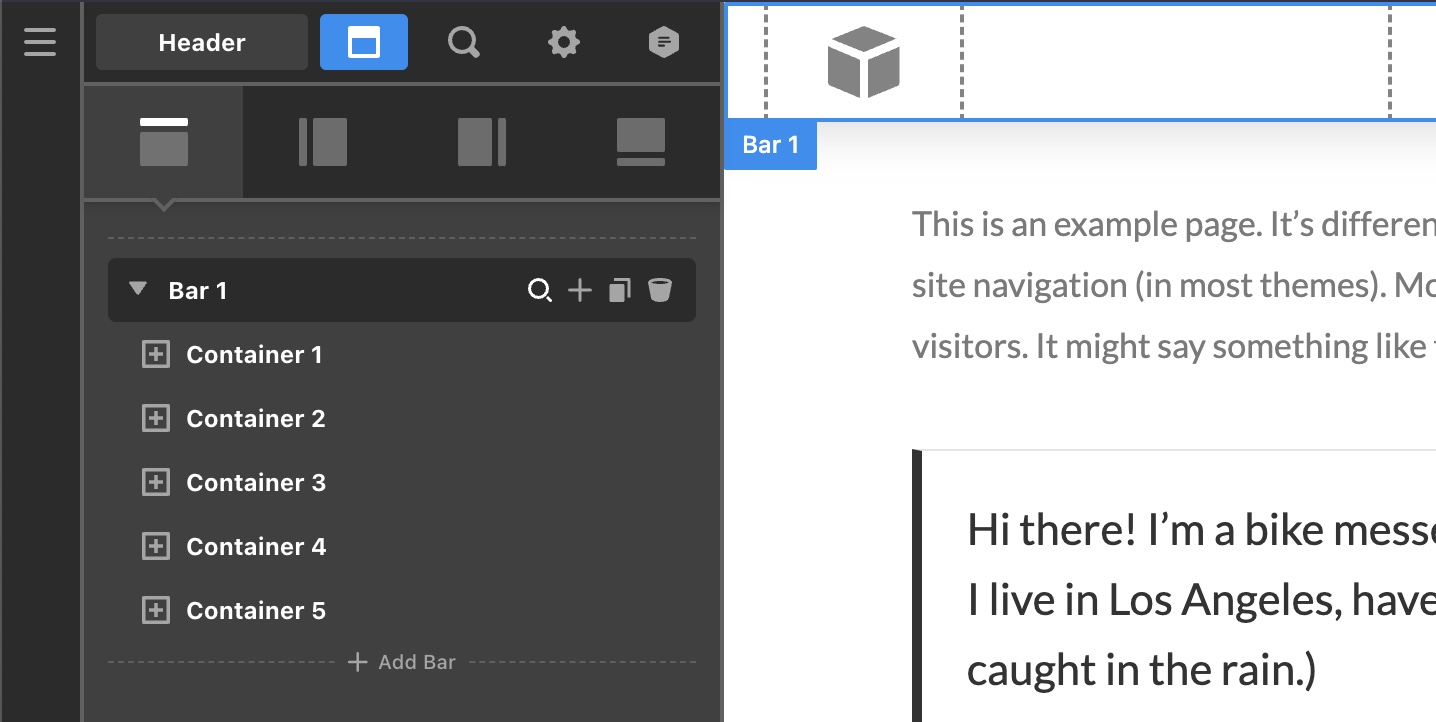The image size is (1436, 722).
Task: Switch to the right sidebar region tab
Action: pos(482,142)
